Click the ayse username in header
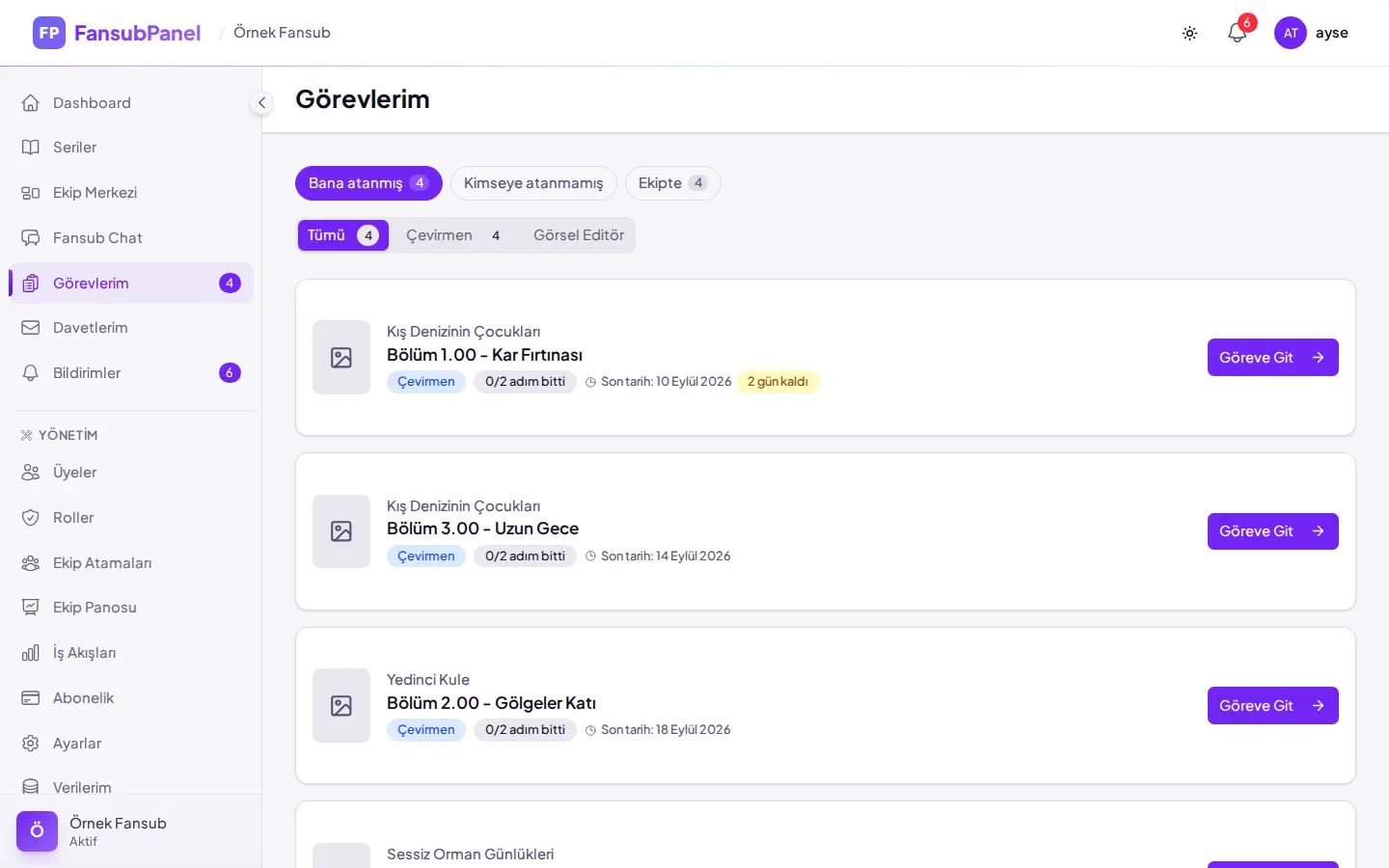 tap(1332, 33)
